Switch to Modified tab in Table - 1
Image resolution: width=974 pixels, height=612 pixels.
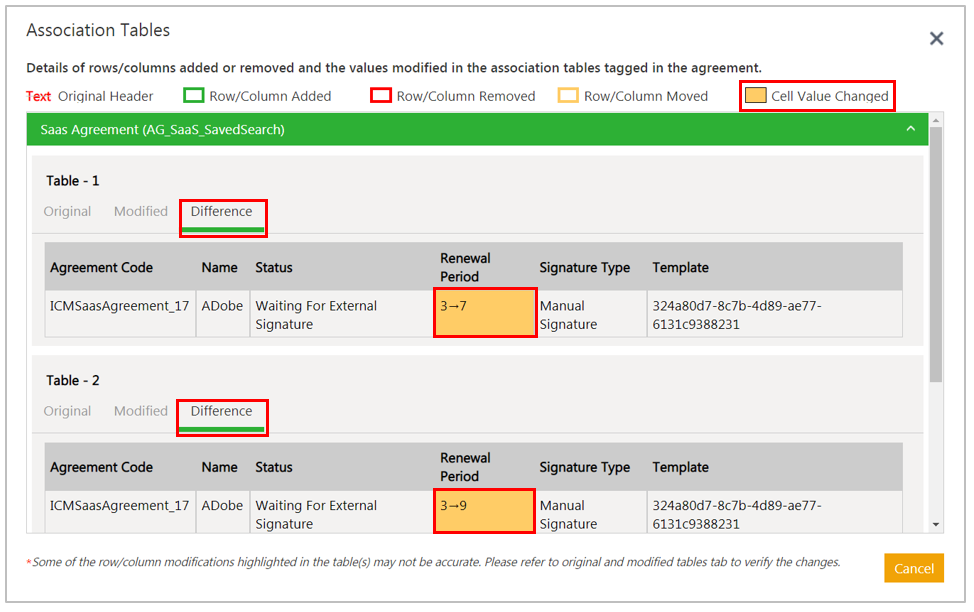[141, 211]
